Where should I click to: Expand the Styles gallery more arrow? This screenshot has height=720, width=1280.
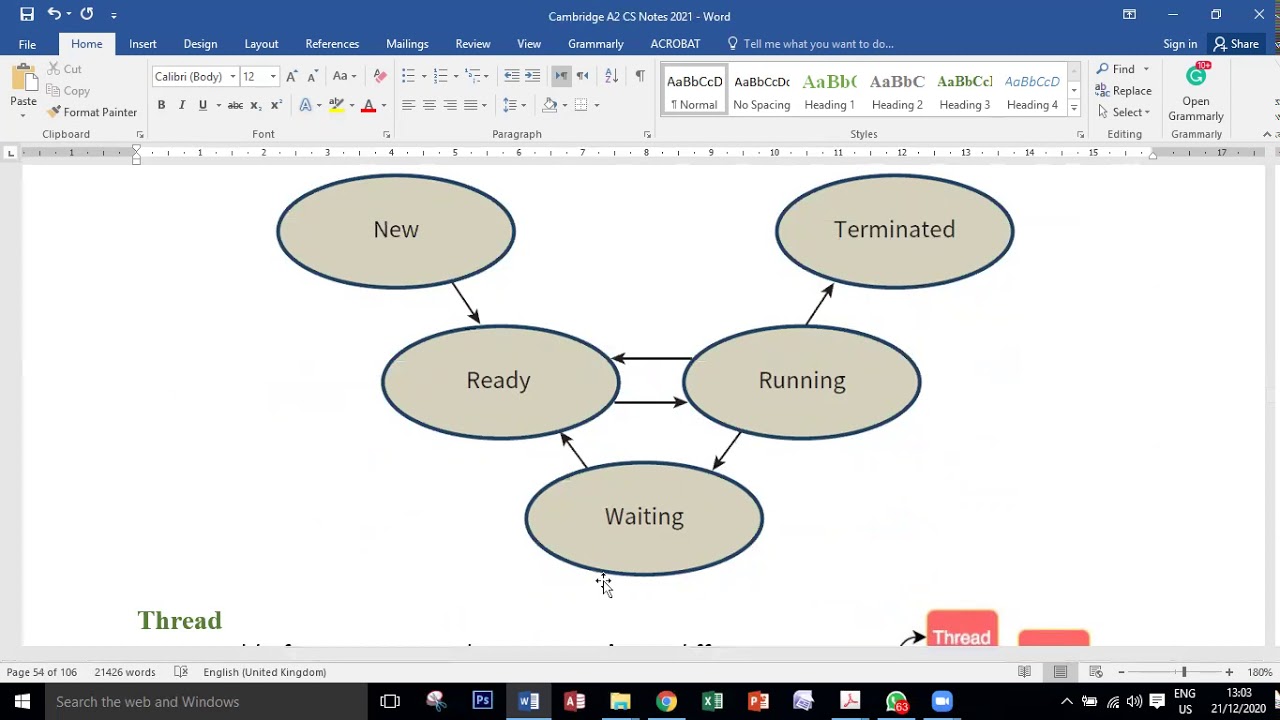point(1074,108)
